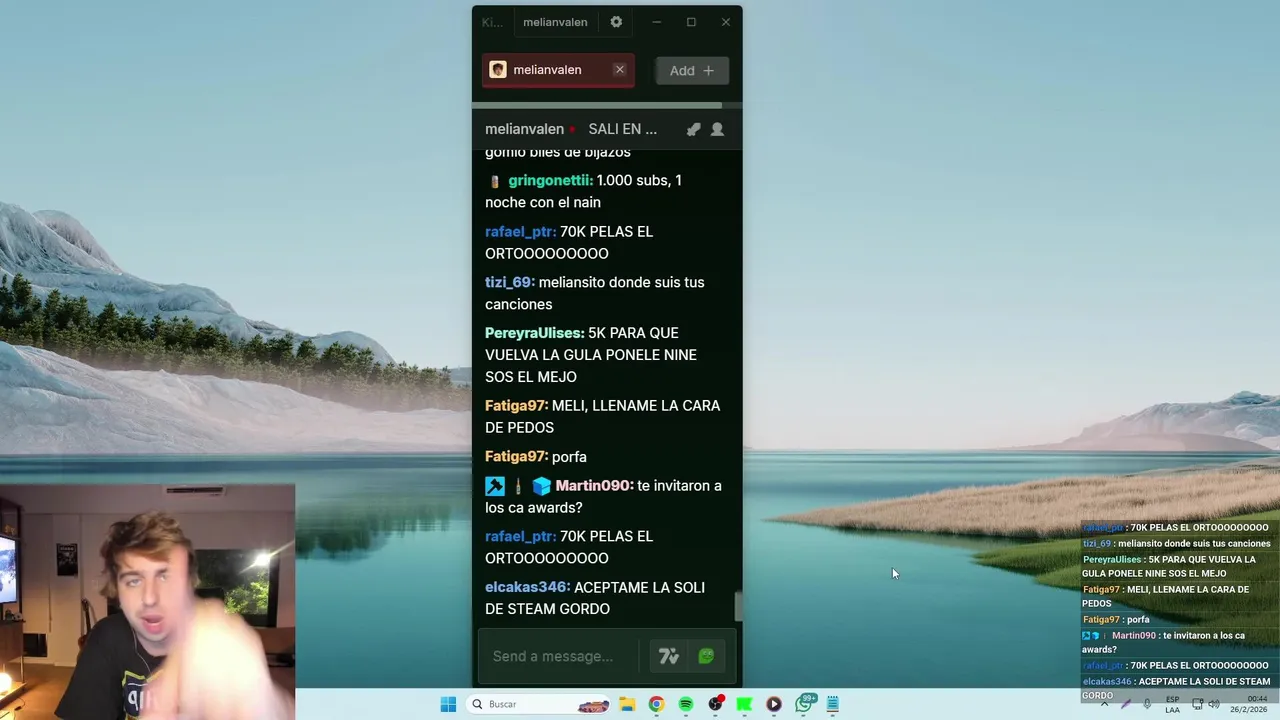Viewport: 1280px width, 720px height.
Task: Open Google Chrome from taskbar
Action: (x=656, y=704)
